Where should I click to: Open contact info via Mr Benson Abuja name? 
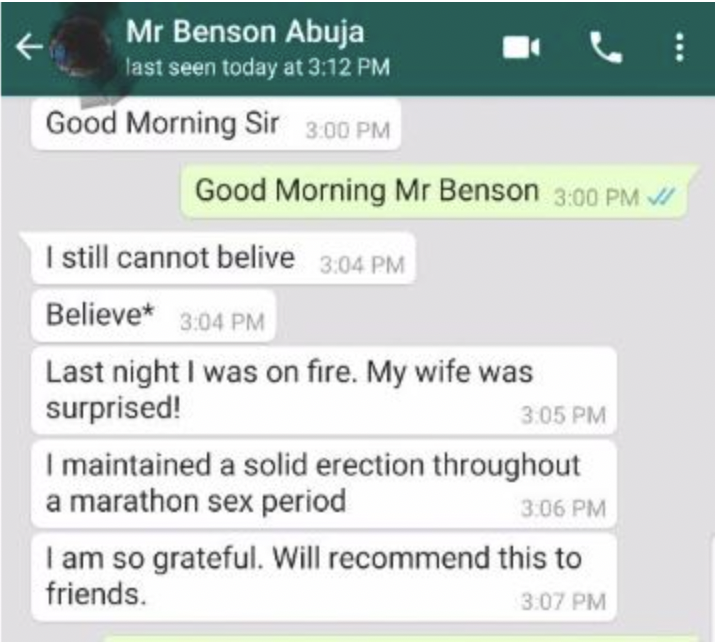point(245,32)
